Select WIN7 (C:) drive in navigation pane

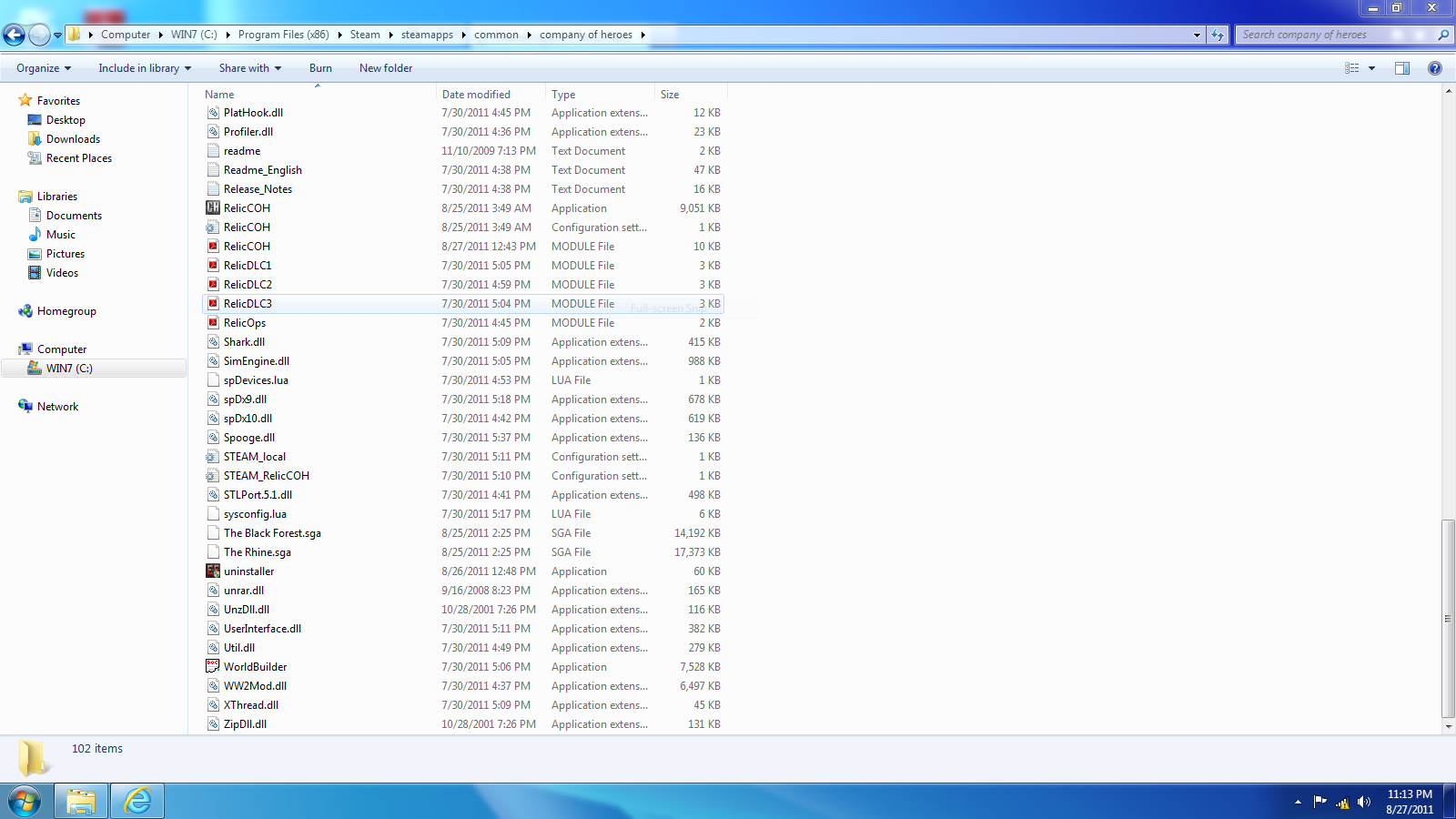coord(69,369)
